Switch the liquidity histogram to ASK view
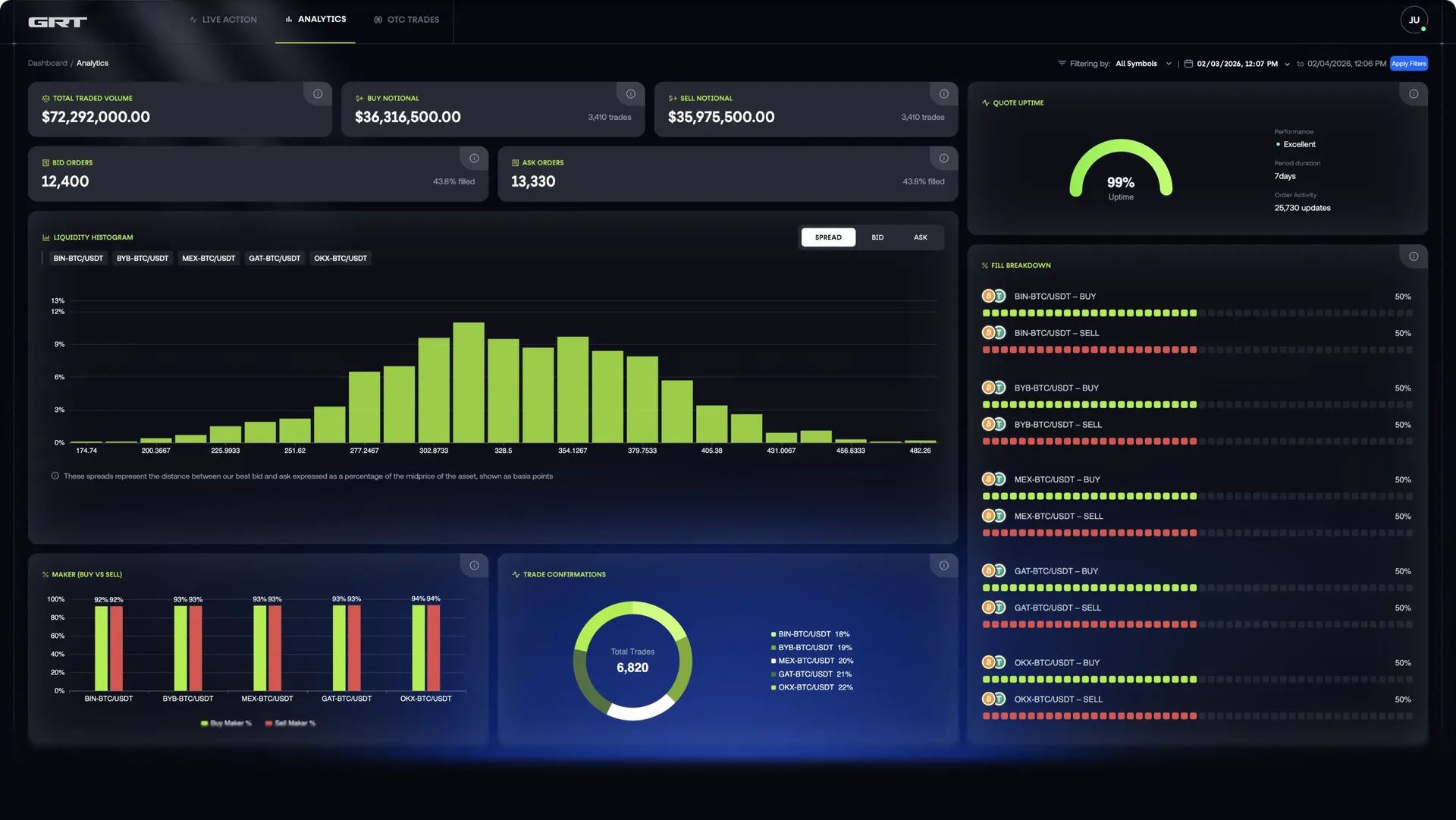This screenshot has height=820, width=1456. 920,237
